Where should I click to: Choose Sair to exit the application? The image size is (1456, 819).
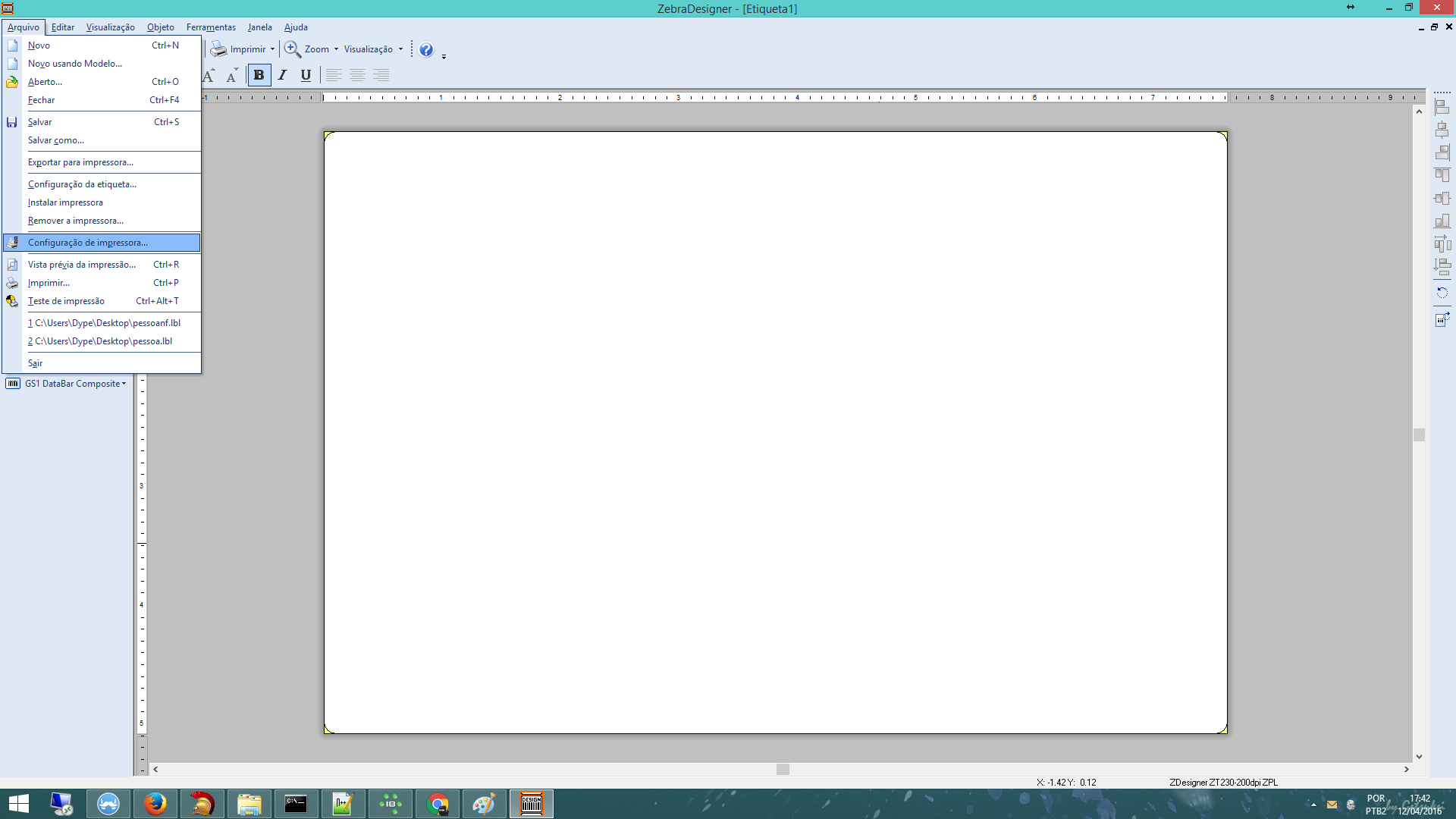pyautogui.click(x=102, y=363)
